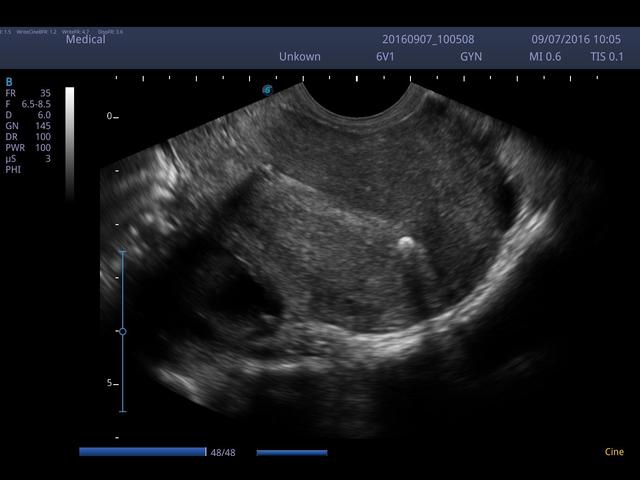Click the grayscale map bar
This screenshot has height=480, width=640.
(x=69, y=142)
